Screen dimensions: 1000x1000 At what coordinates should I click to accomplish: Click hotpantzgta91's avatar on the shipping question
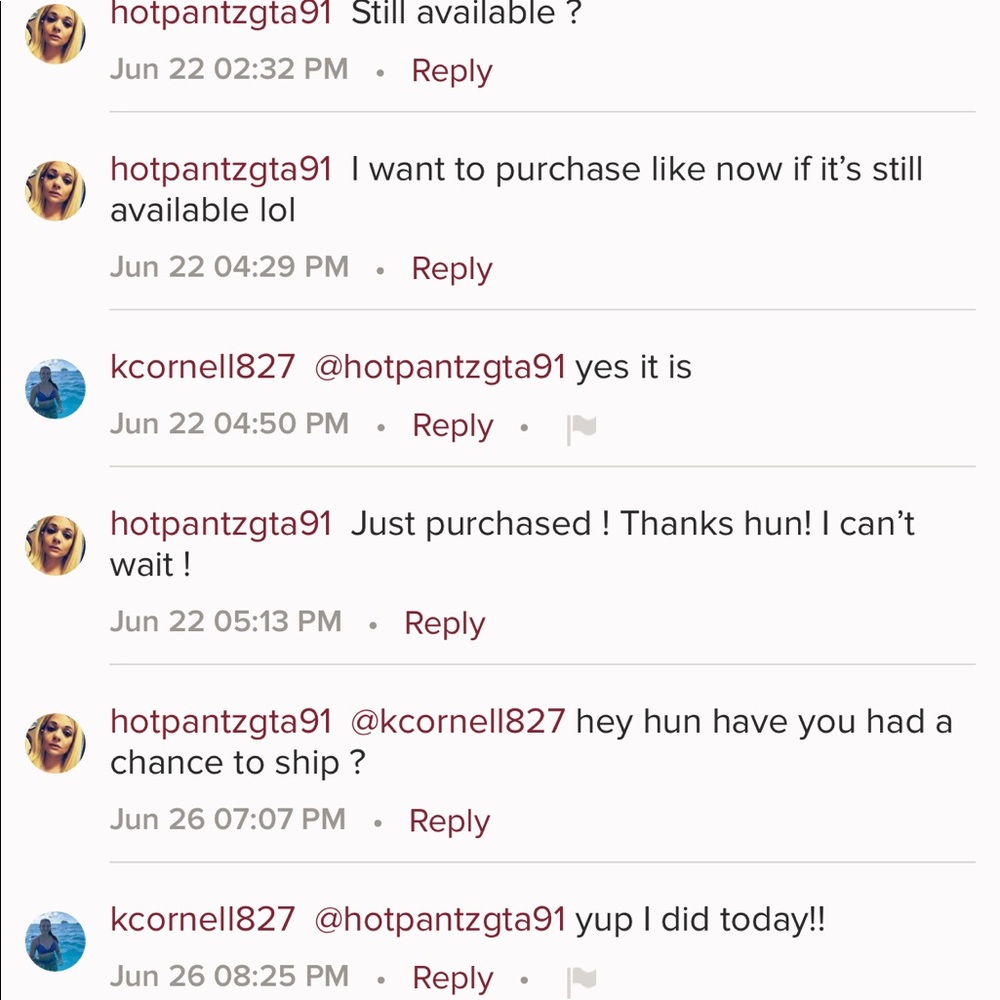pyautogui.click(x=55, y=742)
